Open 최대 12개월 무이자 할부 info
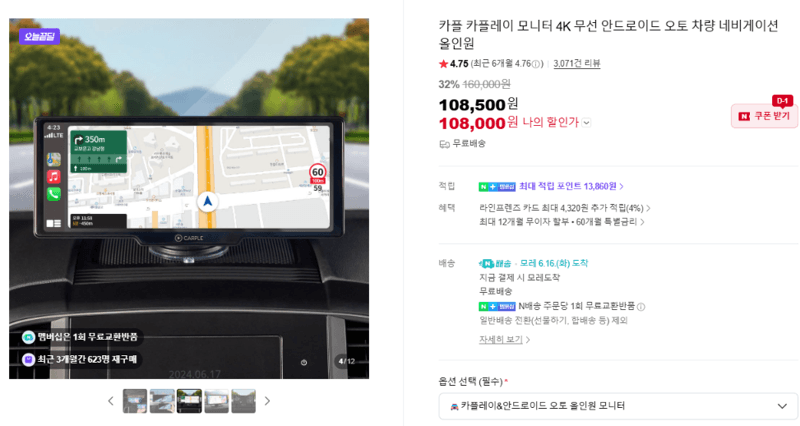The height and width of the screenshot is (426, 800). (x=561, y=222)
